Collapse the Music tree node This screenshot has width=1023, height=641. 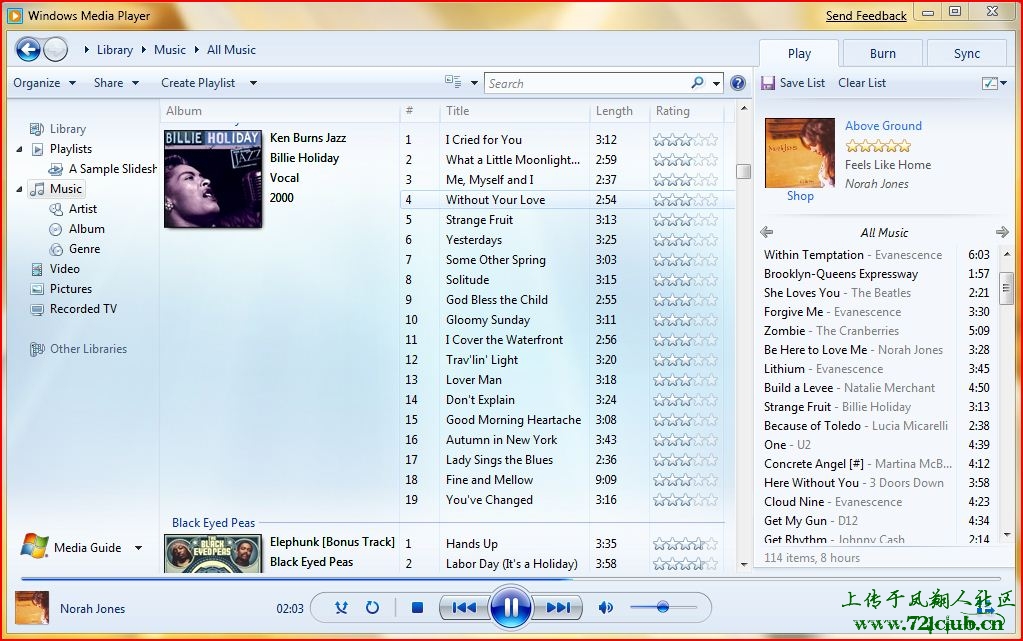pos(19,189)
